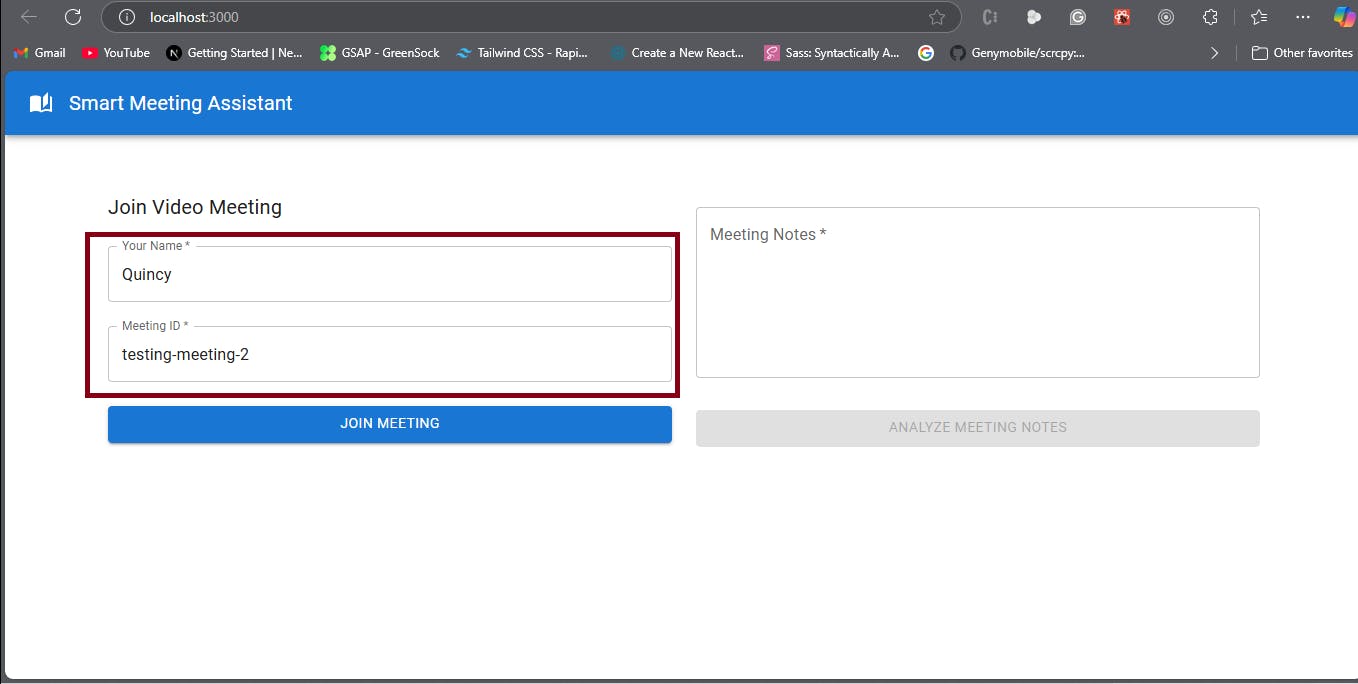Screen dimensions: 1358x684
Task: Open the GSAP - GreenSock bookmark
Action: (380, 53)
